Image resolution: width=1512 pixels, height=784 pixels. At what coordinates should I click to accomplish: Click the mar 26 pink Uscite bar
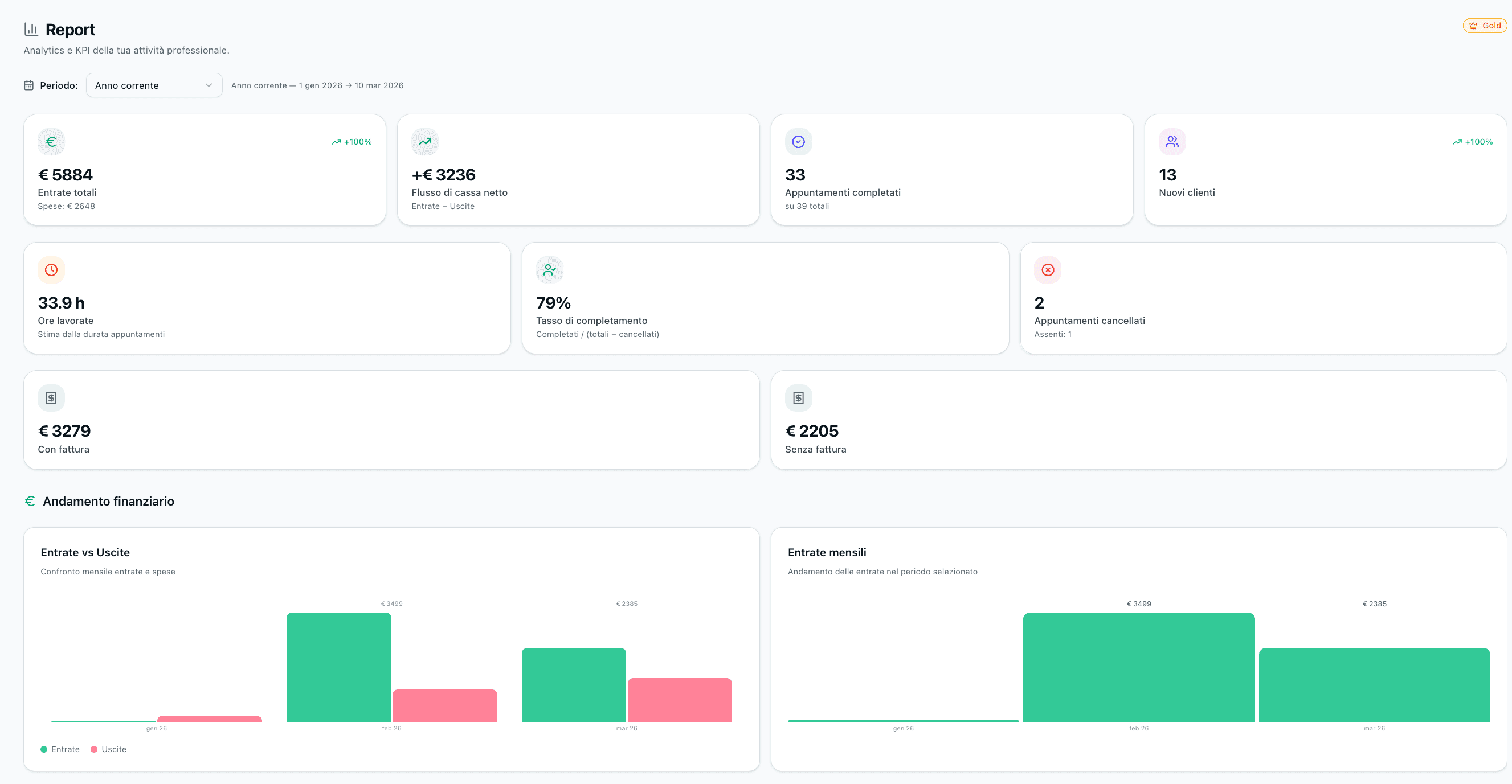680,700
